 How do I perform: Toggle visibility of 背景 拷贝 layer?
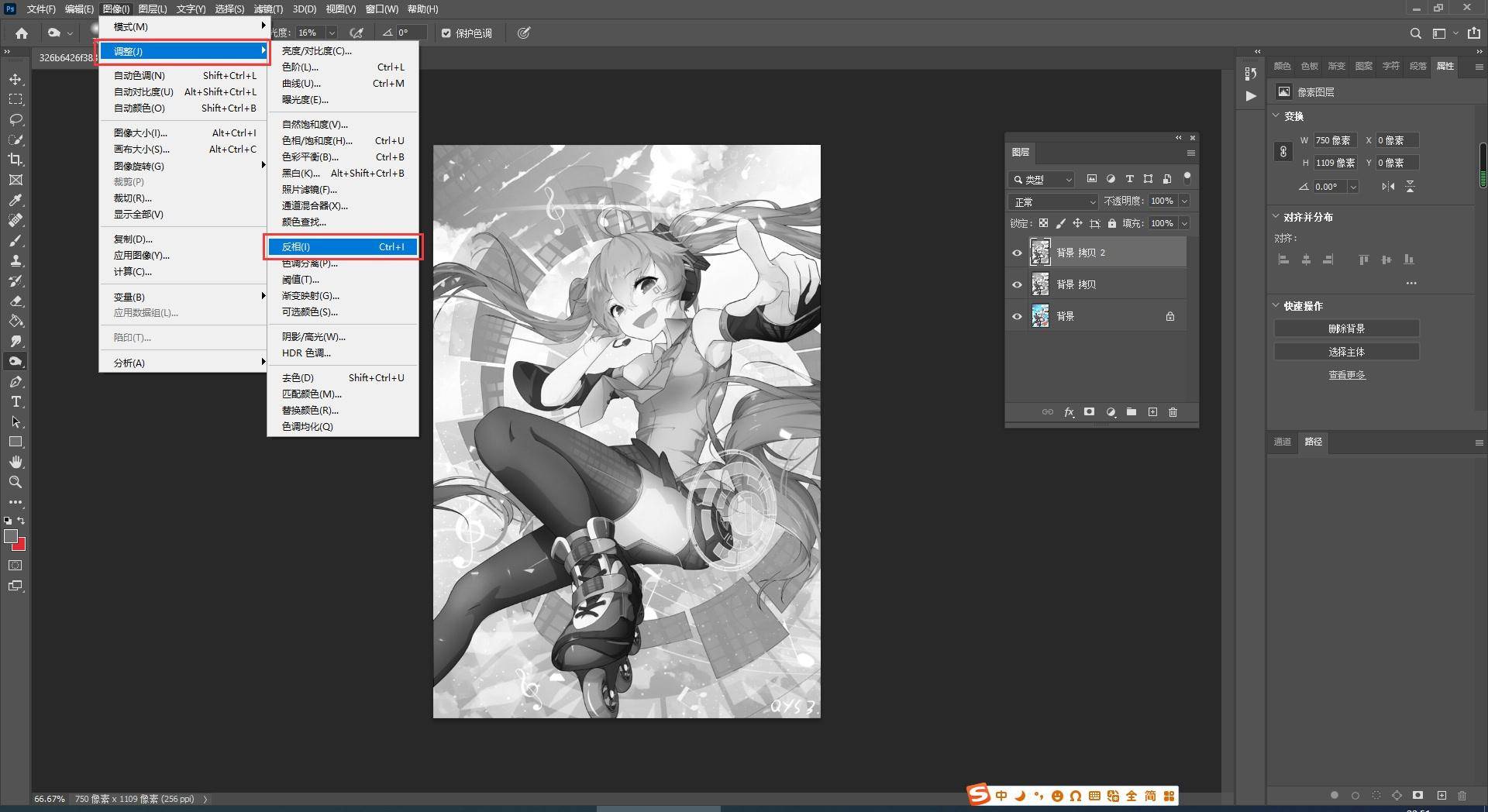point(1017,284)
